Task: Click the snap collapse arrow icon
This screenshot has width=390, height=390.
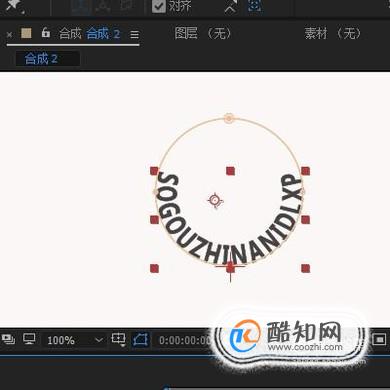Action: [x=230, y=6]
